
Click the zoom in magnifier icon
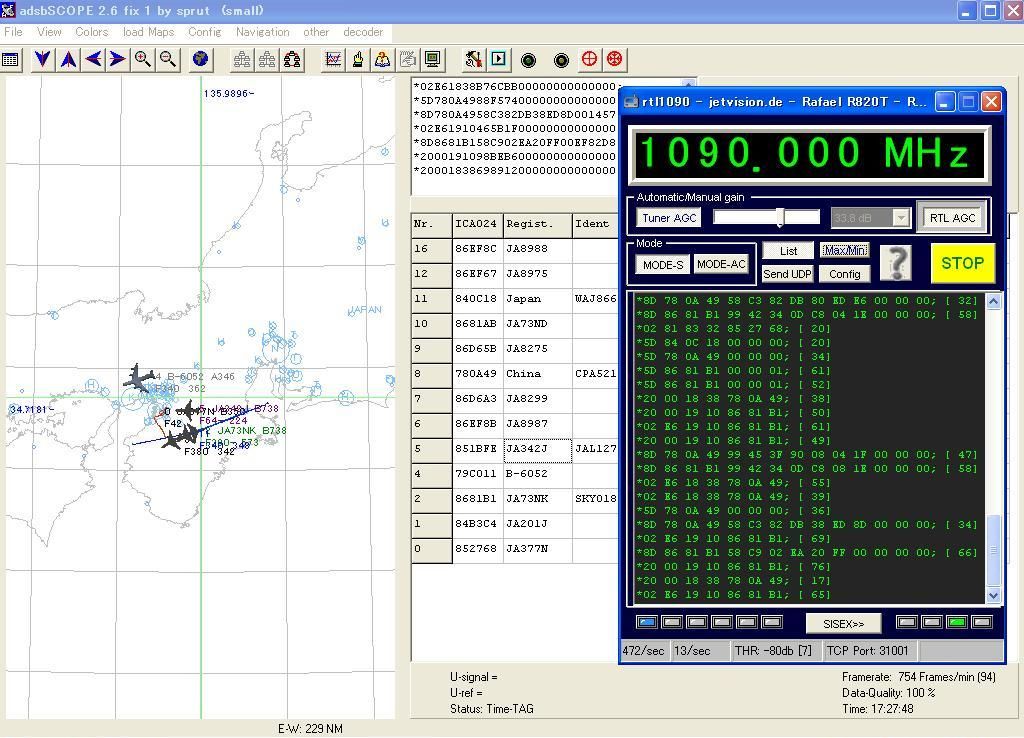143,60
